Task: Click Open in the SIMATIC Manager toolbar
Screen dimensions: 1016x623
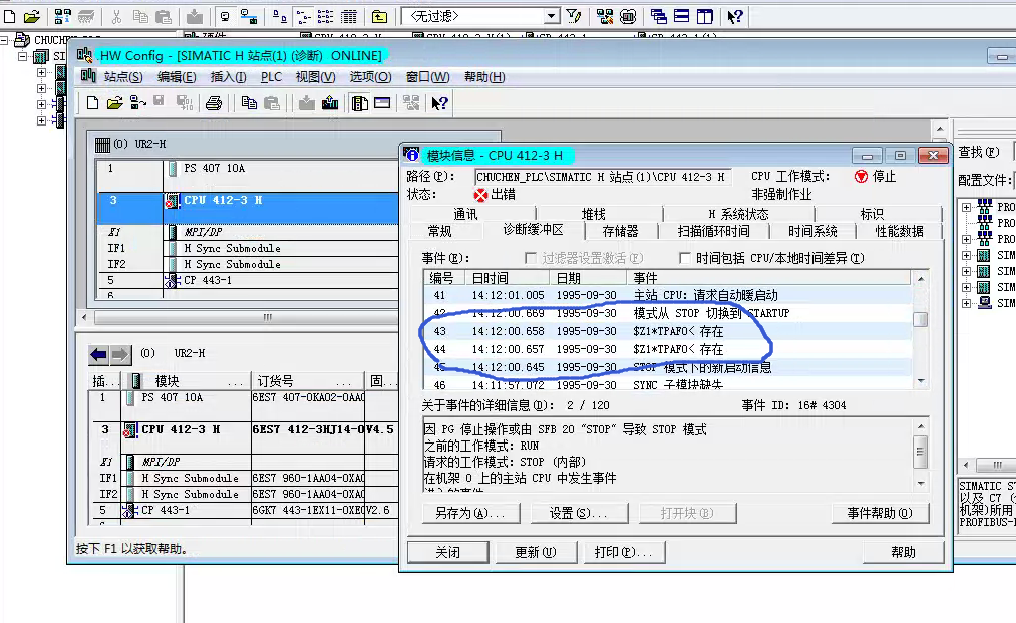Action: coord(31,16)
